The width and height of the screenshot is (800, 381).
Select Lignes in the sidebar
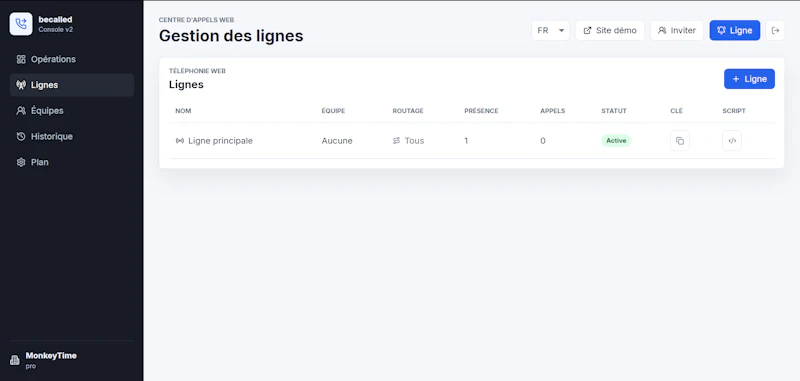[x=72, y=85]
